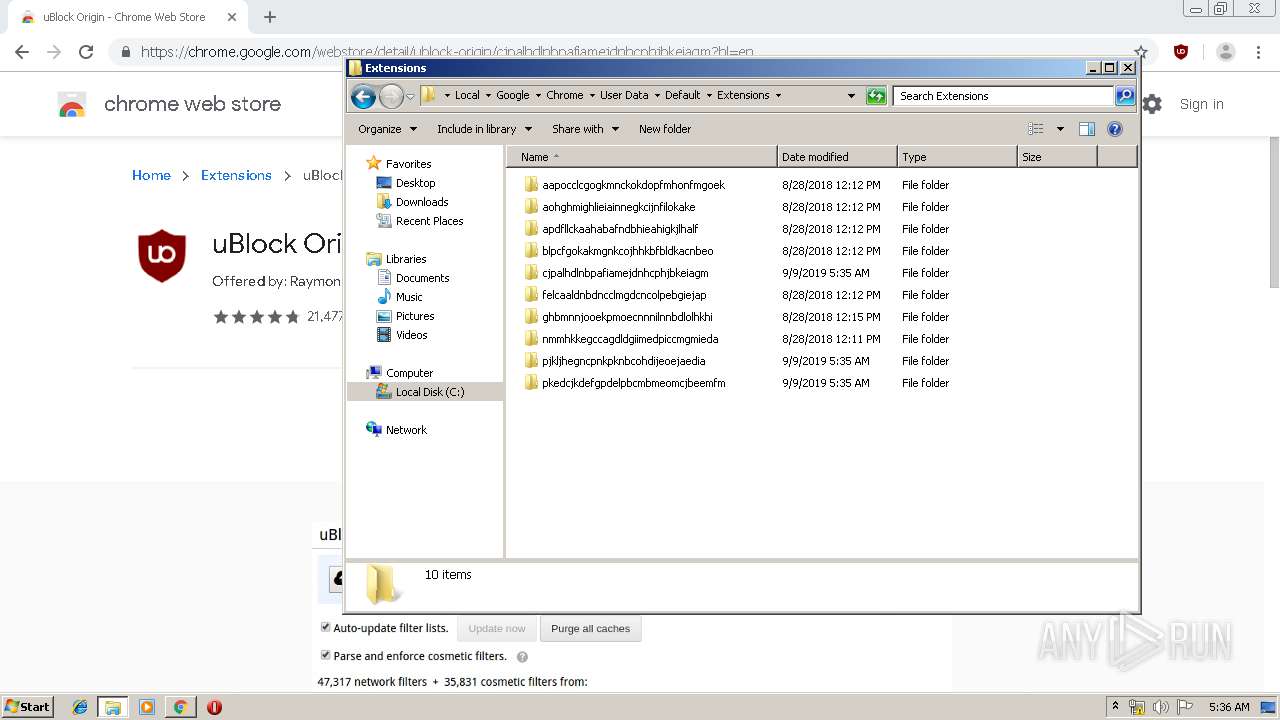Toggle Parse and enforce cosmetic filters checkbox
The height and width of the screenshot is (720, 1280).
click(x=325, y=655)
